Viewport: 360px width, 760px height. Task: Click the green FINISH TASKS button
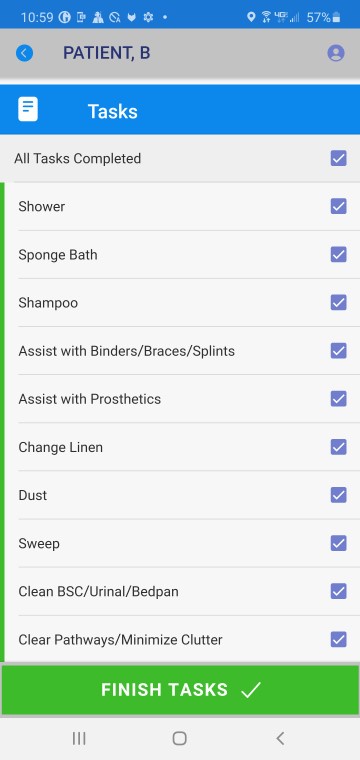coord(180,690)
